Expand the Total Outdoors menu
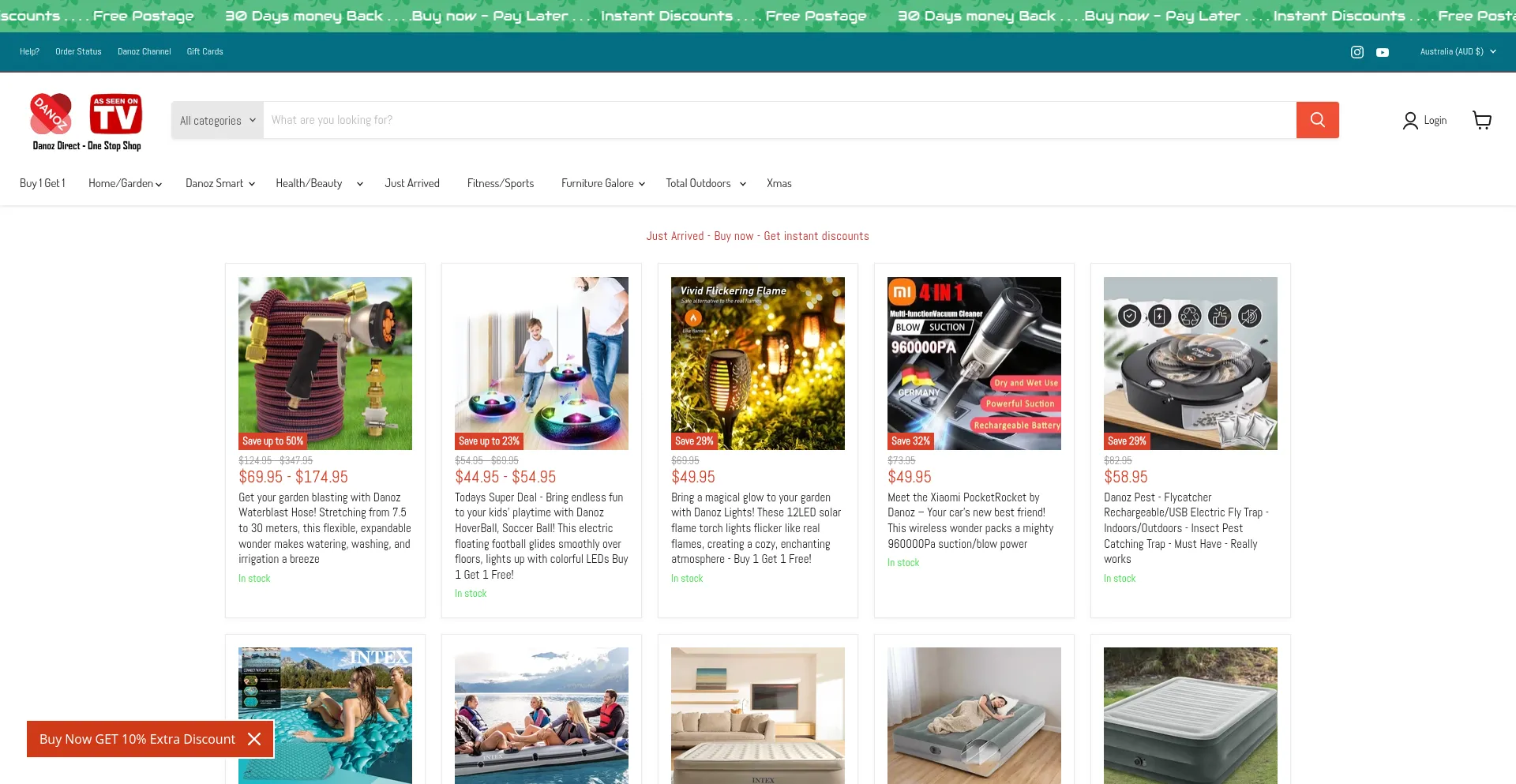 pyautogui.click(x=706, y=183)
